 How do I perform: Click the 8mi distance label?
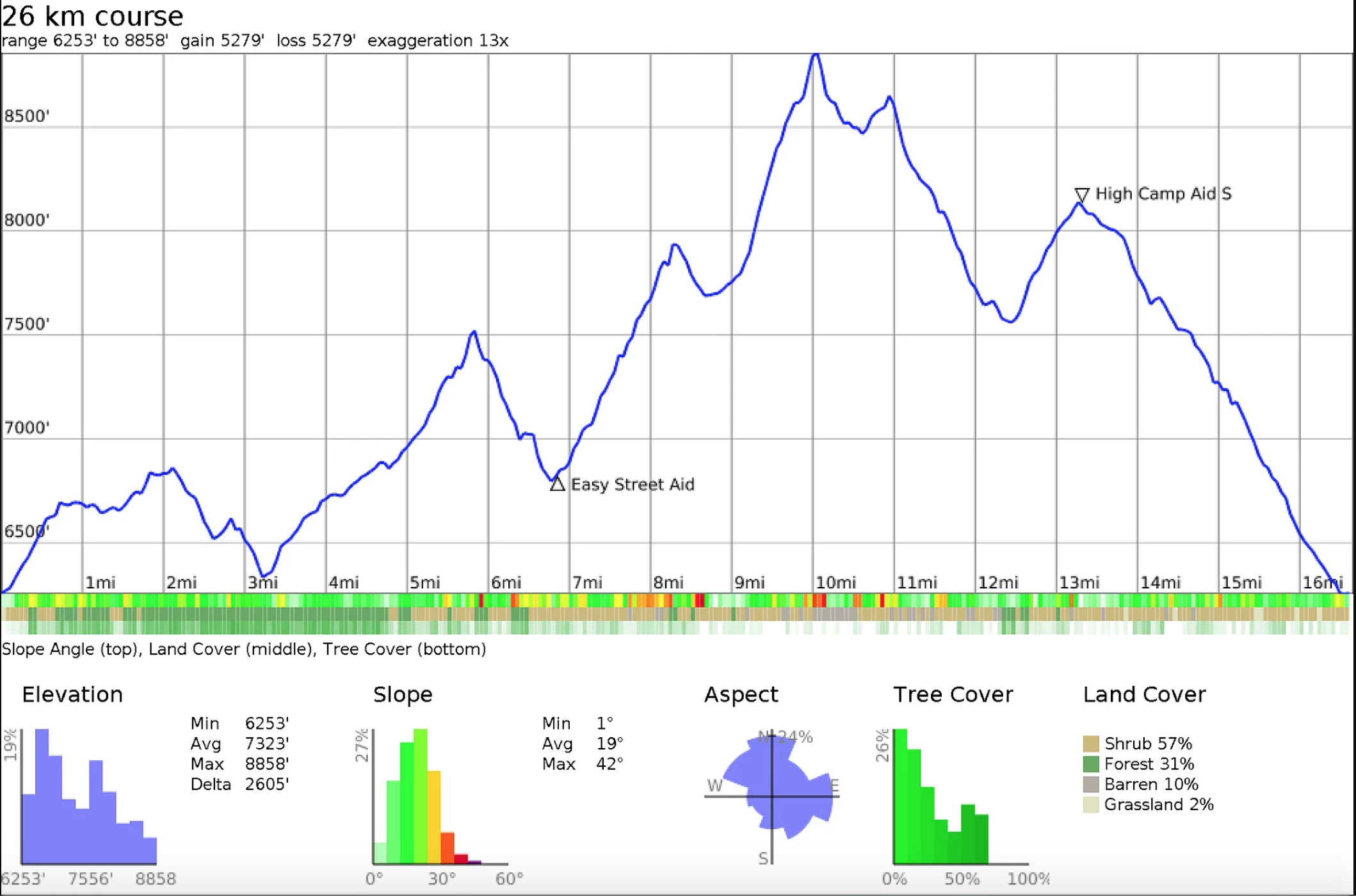click(668, 583)
